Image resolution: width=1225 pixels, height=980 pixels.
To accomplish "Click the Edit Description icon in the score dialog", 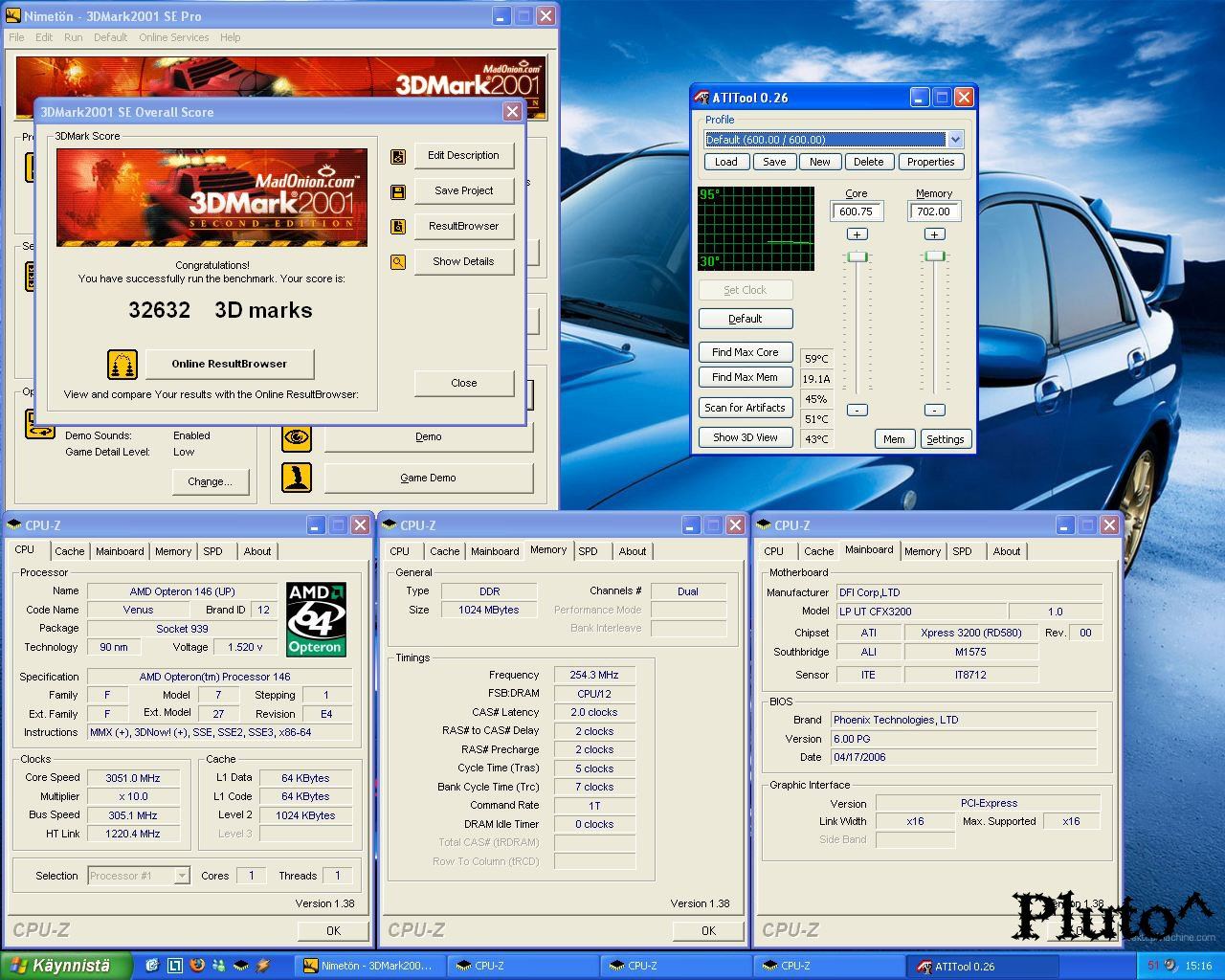I will (x=398, y=156).
